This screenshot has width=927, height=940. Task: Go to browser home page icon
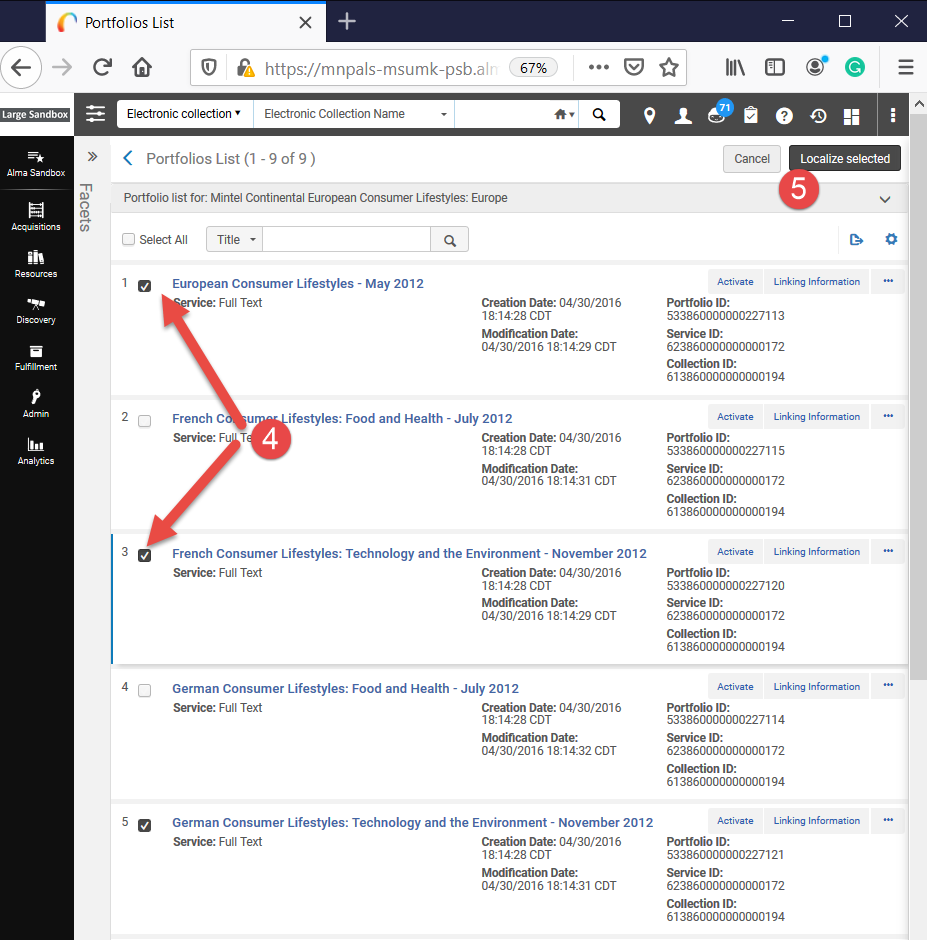click(142, 67)
